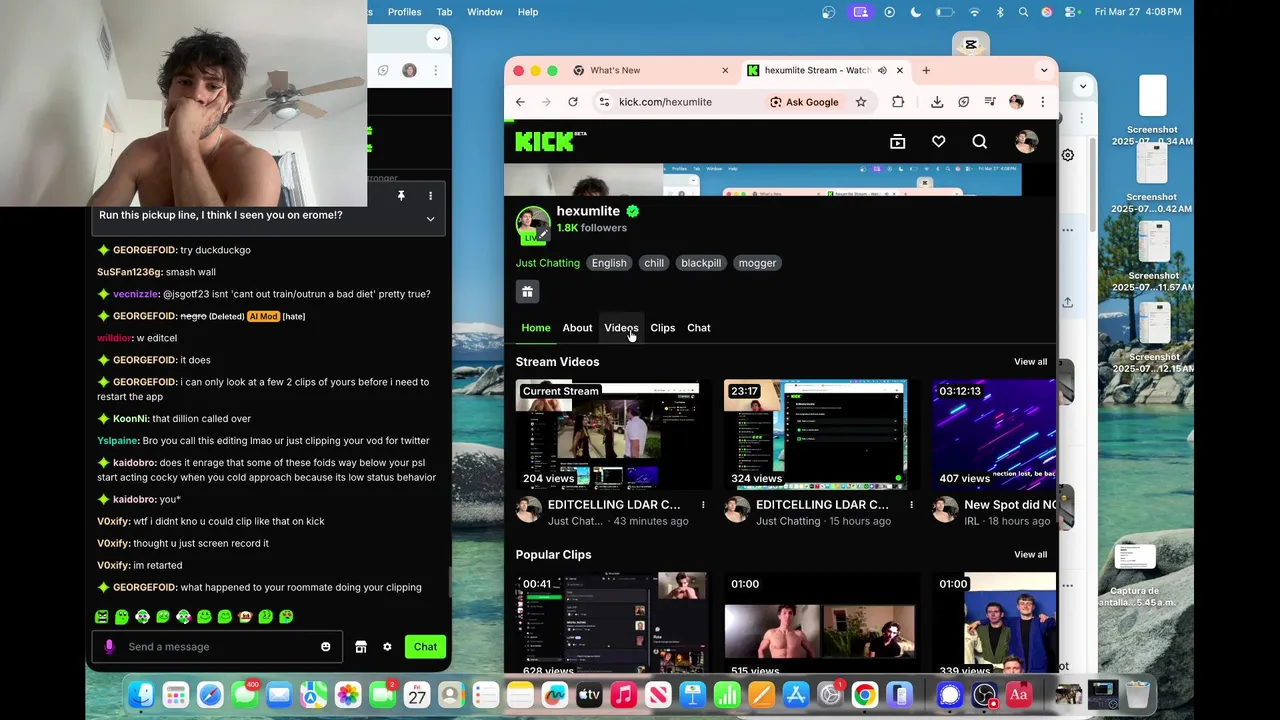Open emoji picker in chat input
Image resolution: width=1280 pixels, height=720 pixels.
(325, 647)
